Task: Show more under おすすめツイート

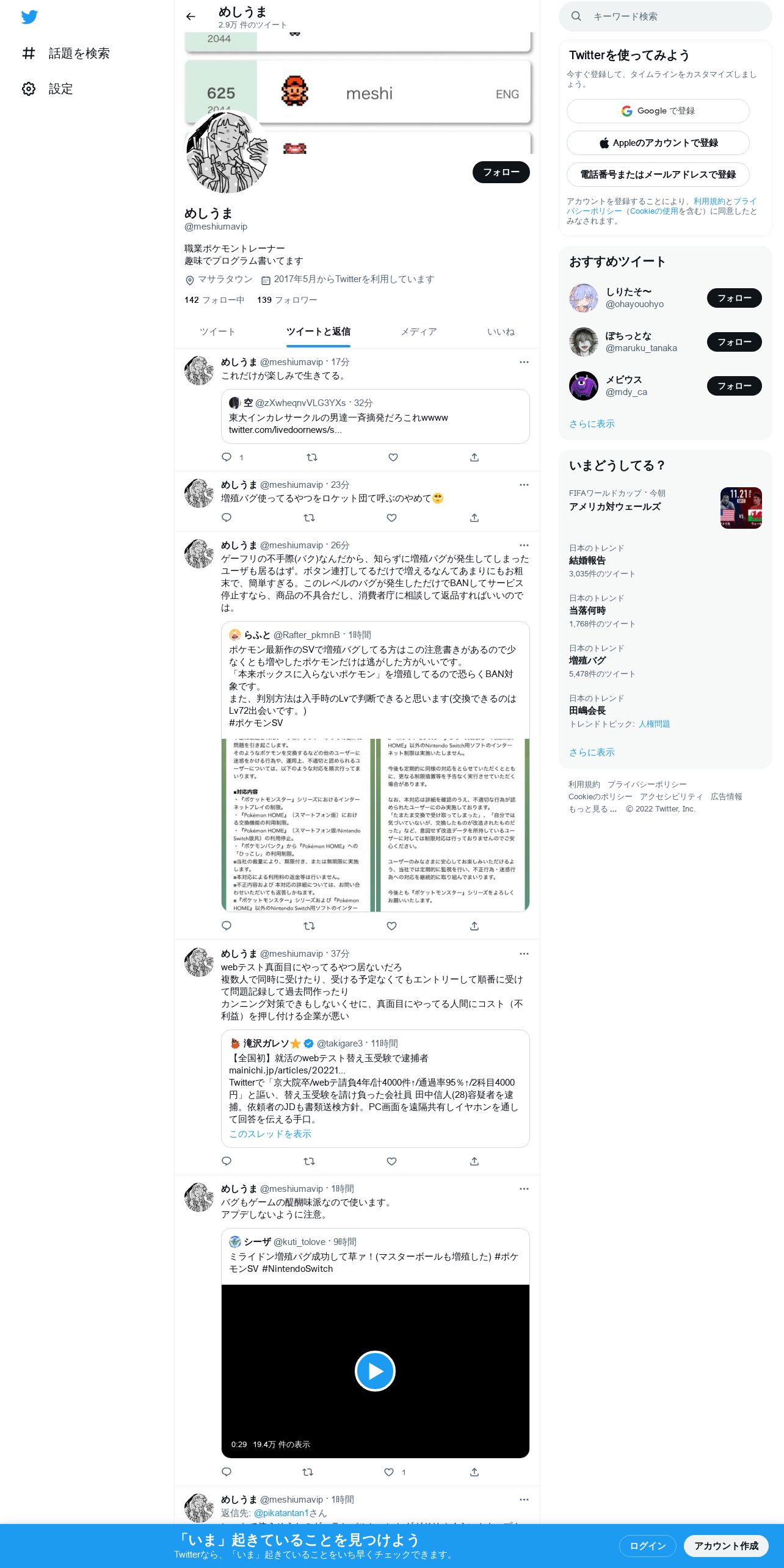Action: click(x=592, y=424)
